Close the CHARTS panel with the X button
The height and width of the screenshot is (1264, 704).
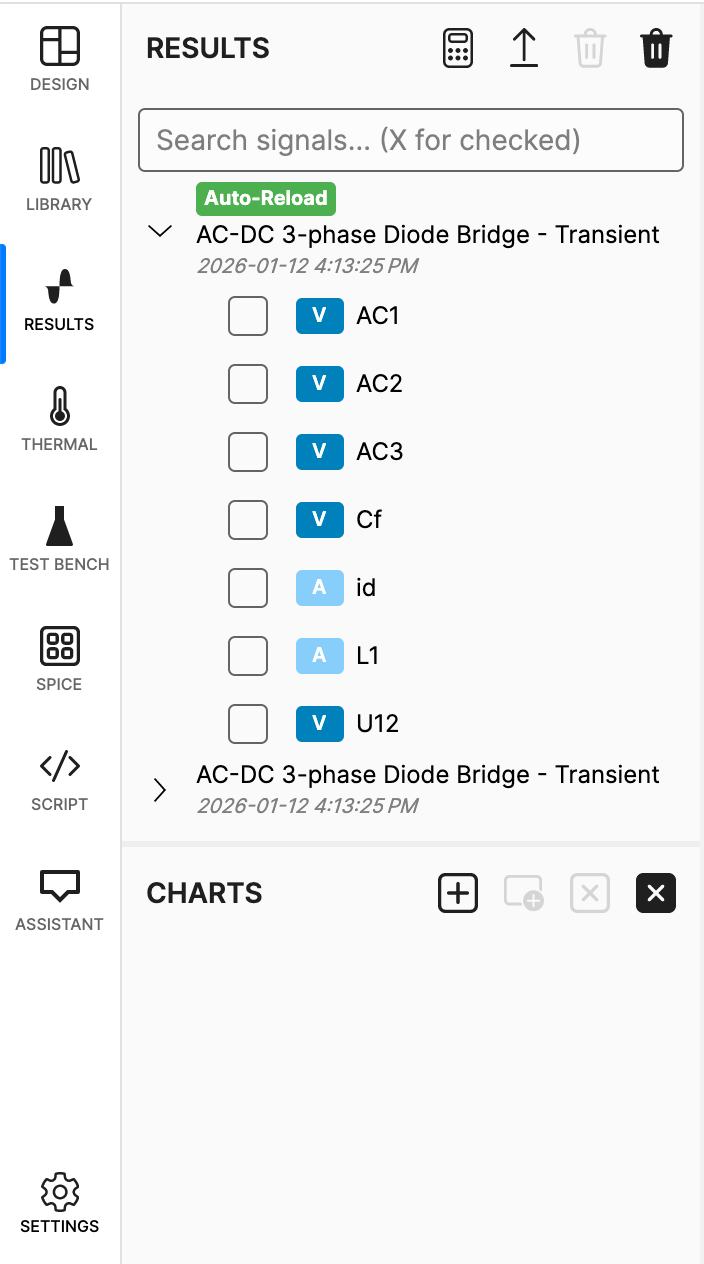tap(656, 893)
